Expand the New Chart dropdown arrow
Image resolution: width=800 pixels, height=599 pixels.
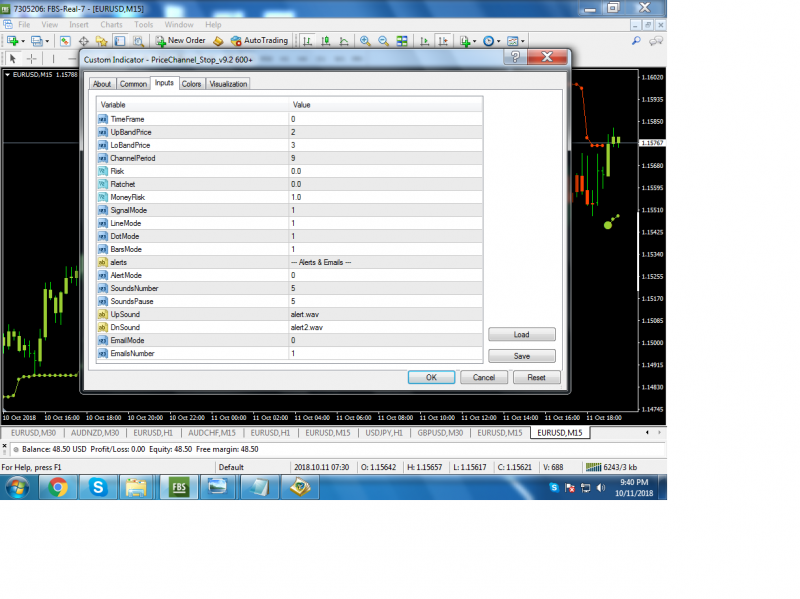pos(23,41)
